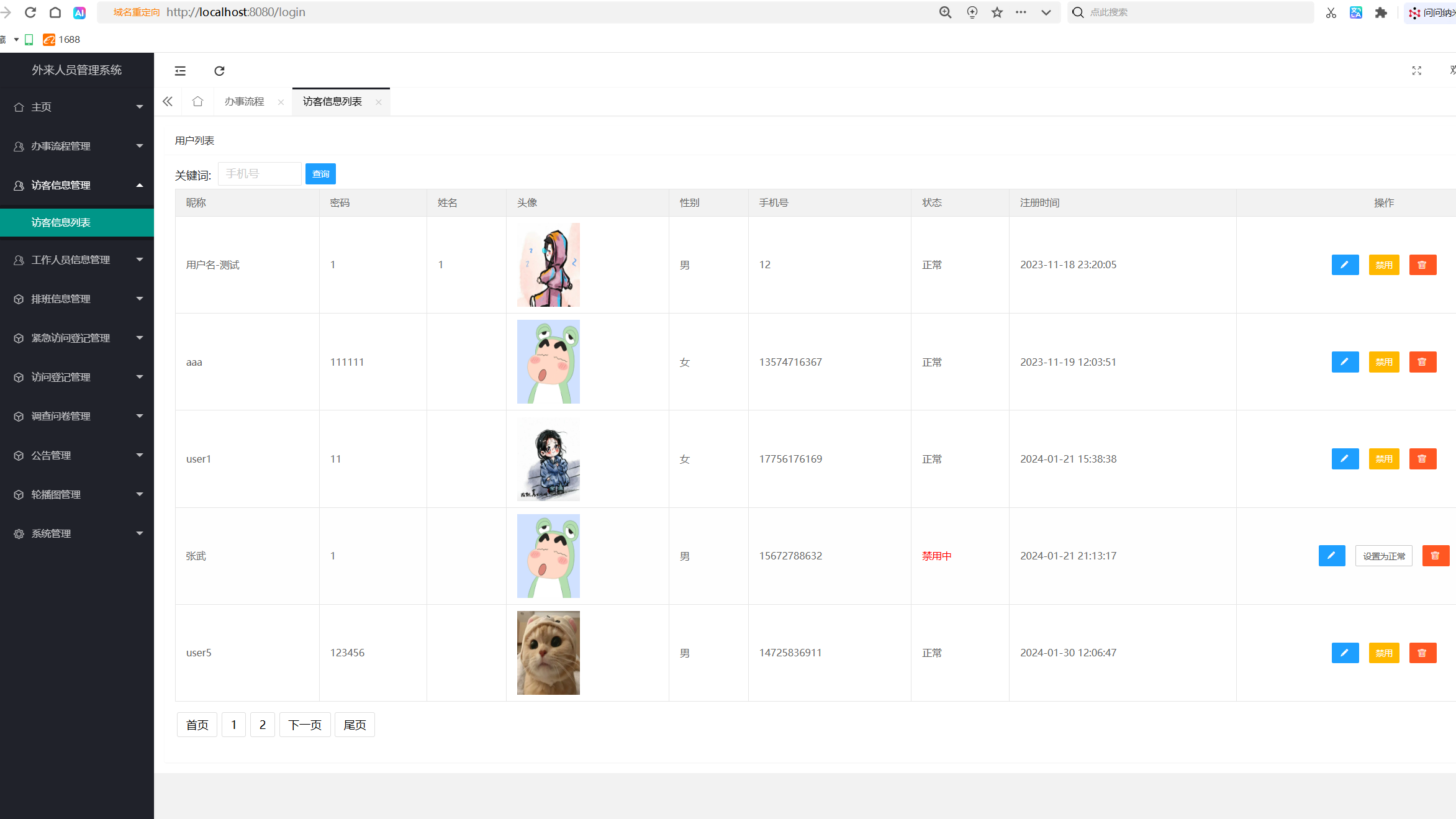
Task: Click the page refresh icon in header
Action: 219,71
